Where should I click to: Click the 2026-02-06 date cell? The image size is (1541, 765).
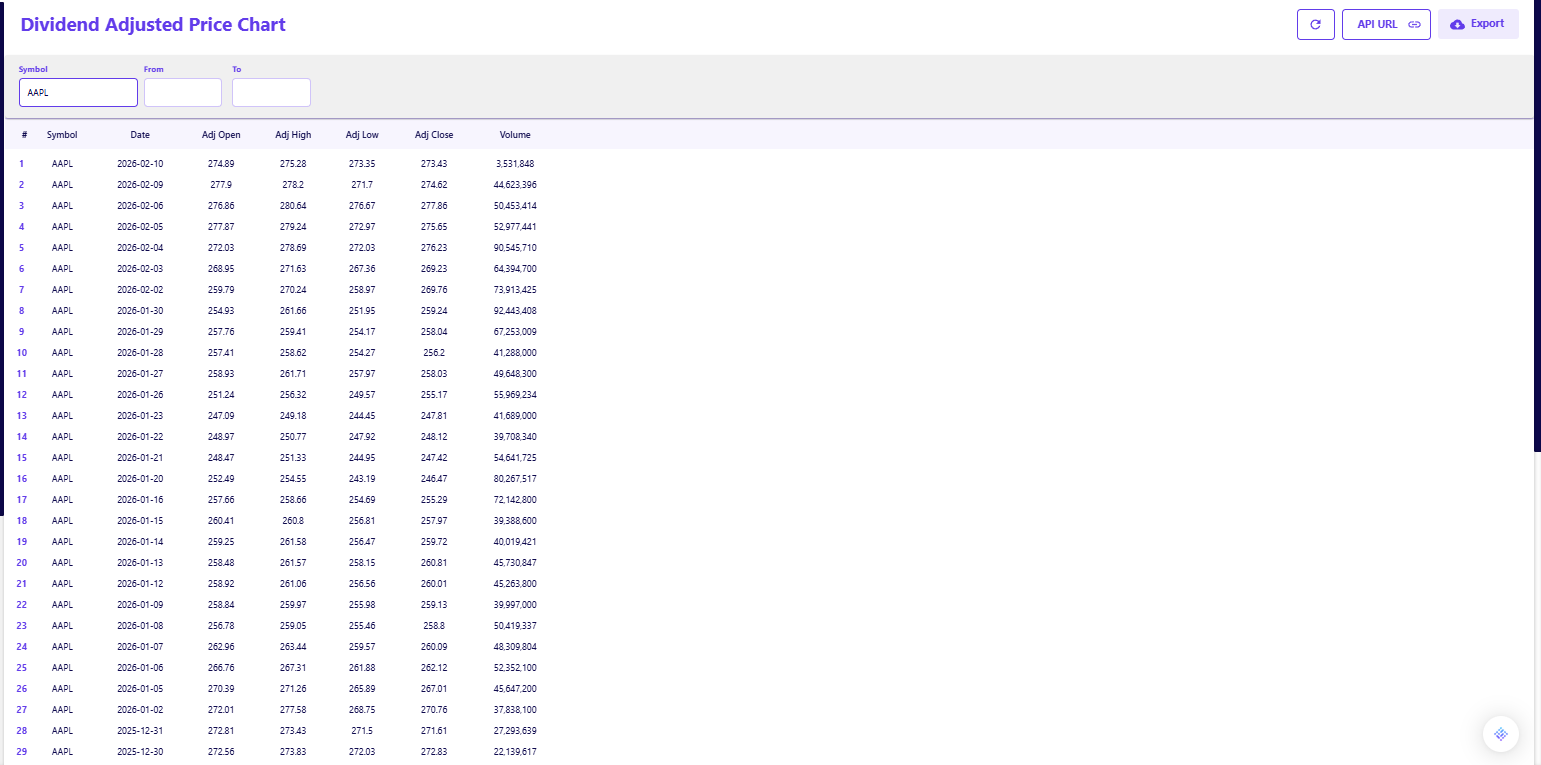[140, 206]
